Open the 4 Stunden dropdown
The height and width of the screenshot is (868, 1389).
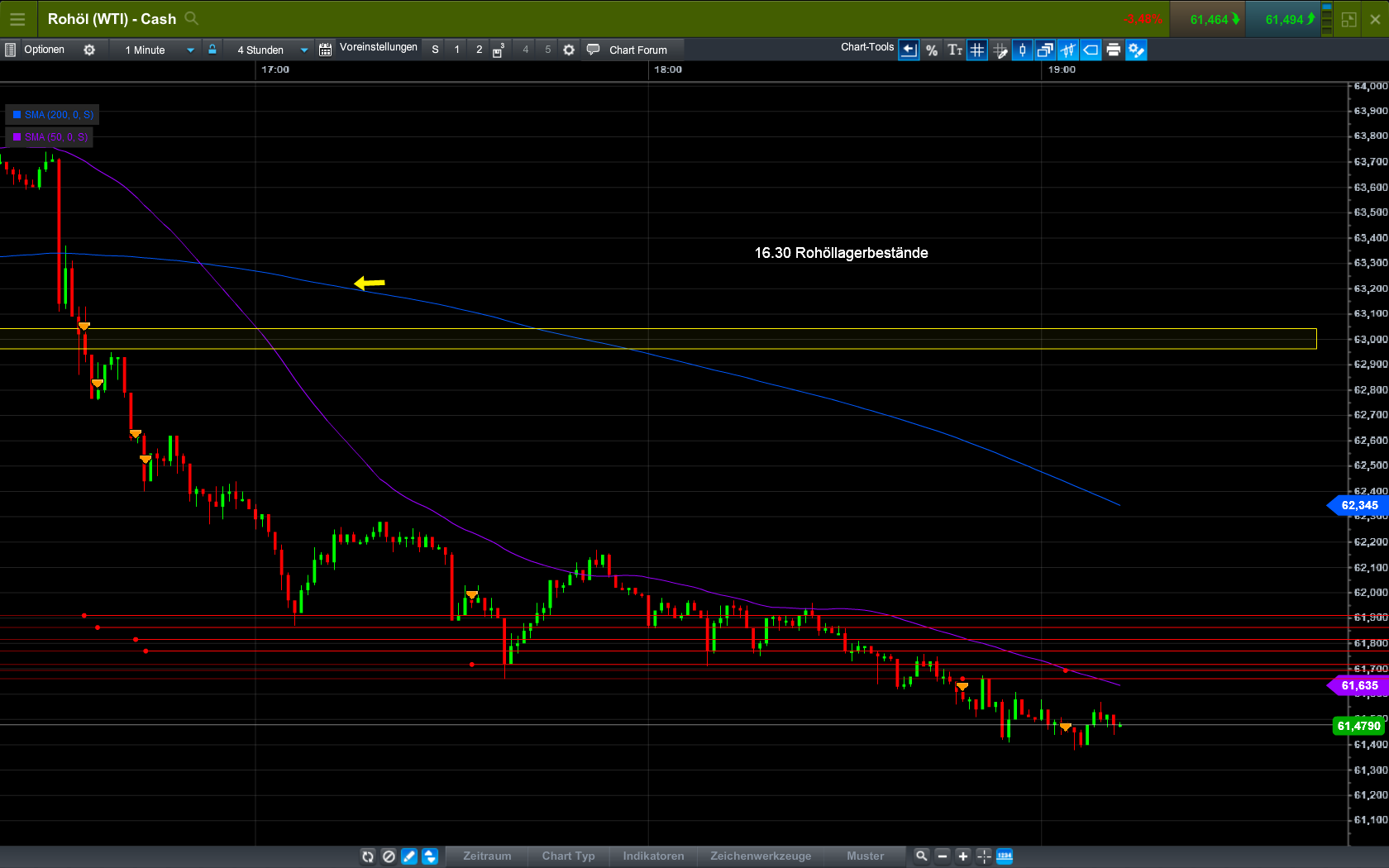tap(303, 50)
